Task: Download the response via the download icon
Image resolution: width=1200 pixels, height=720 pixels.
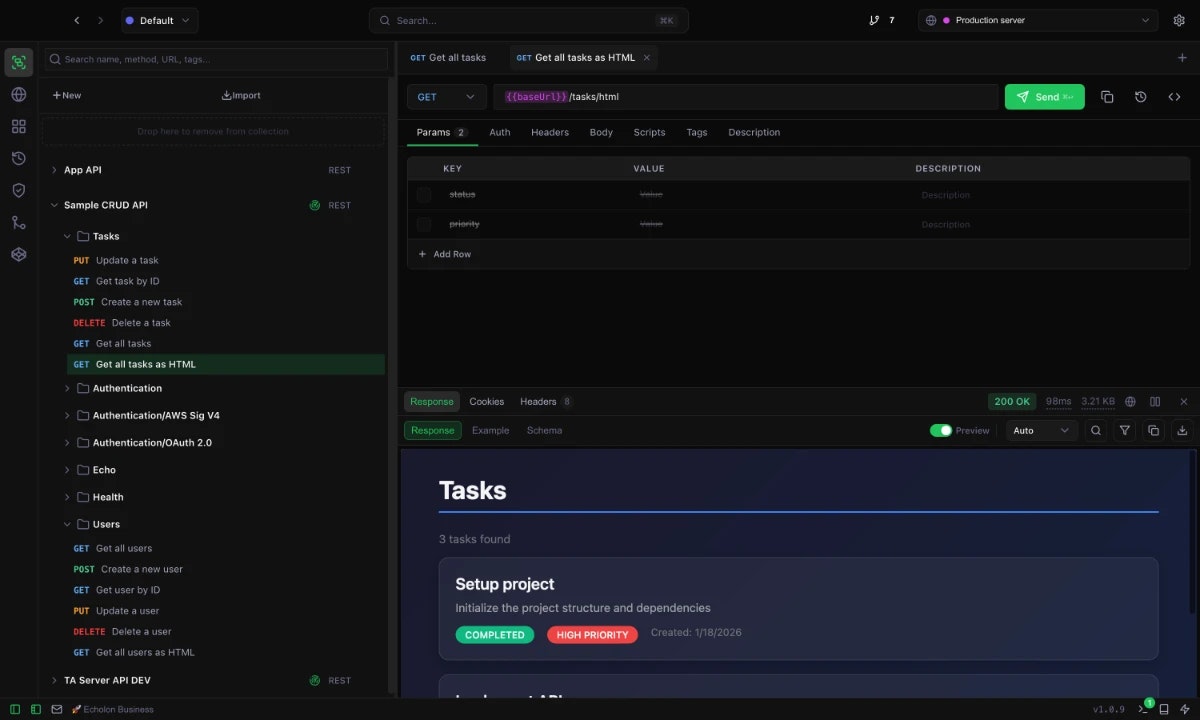Action: tap(1183, 430)
